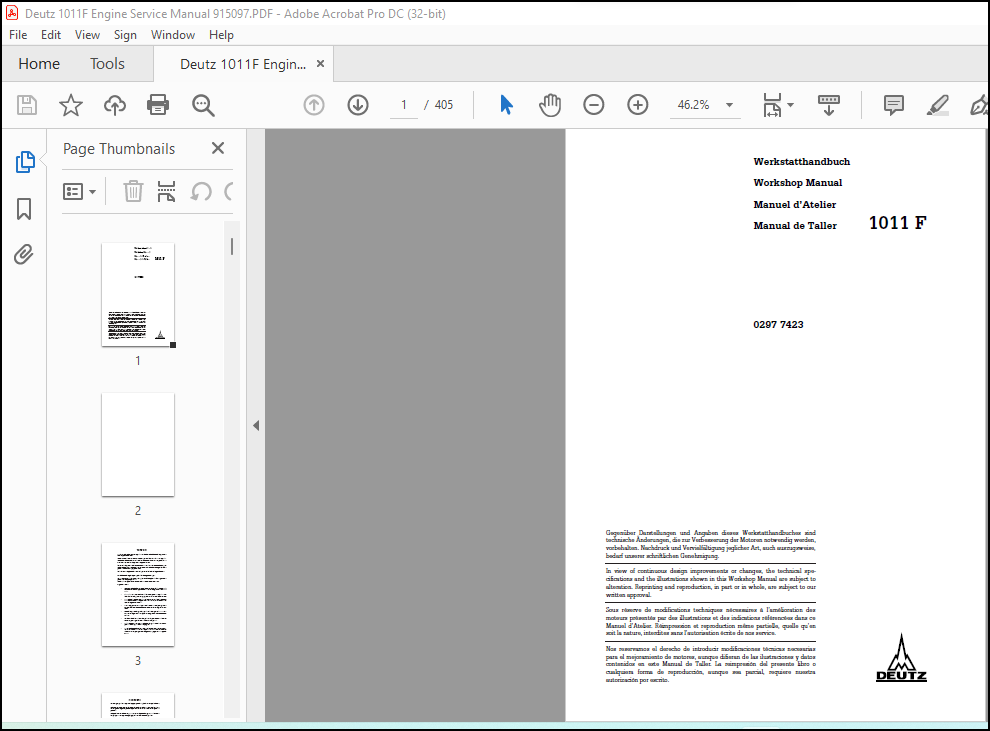Open the fit page options dropdown arrow
990x731 pixels.
coord(790,105)
